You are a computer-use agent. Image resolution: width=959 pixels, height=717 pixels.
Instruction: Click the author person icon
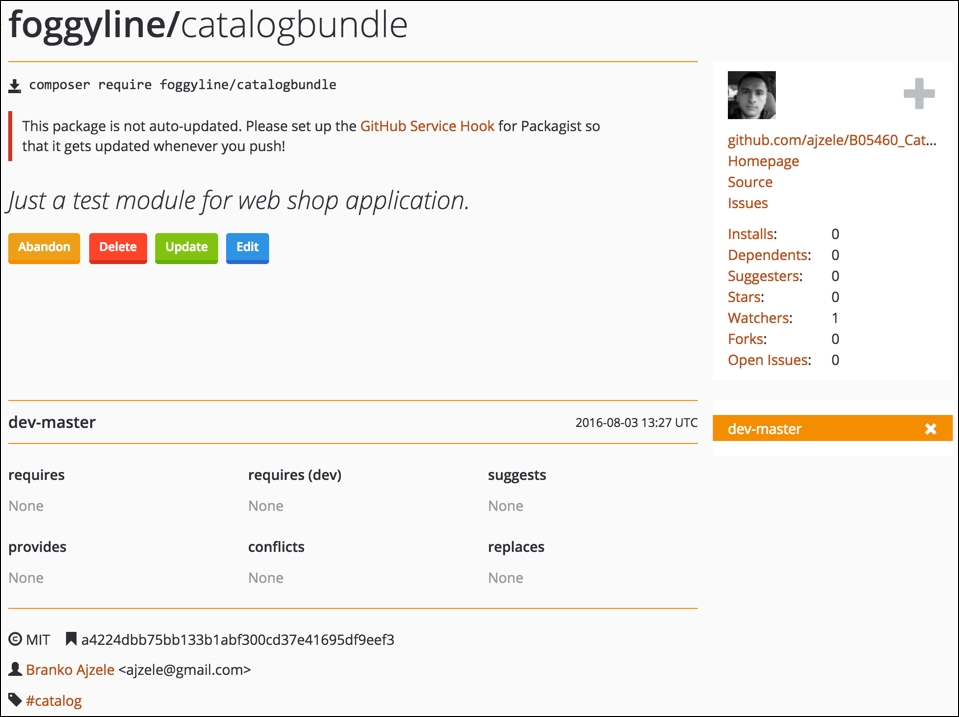15,670
